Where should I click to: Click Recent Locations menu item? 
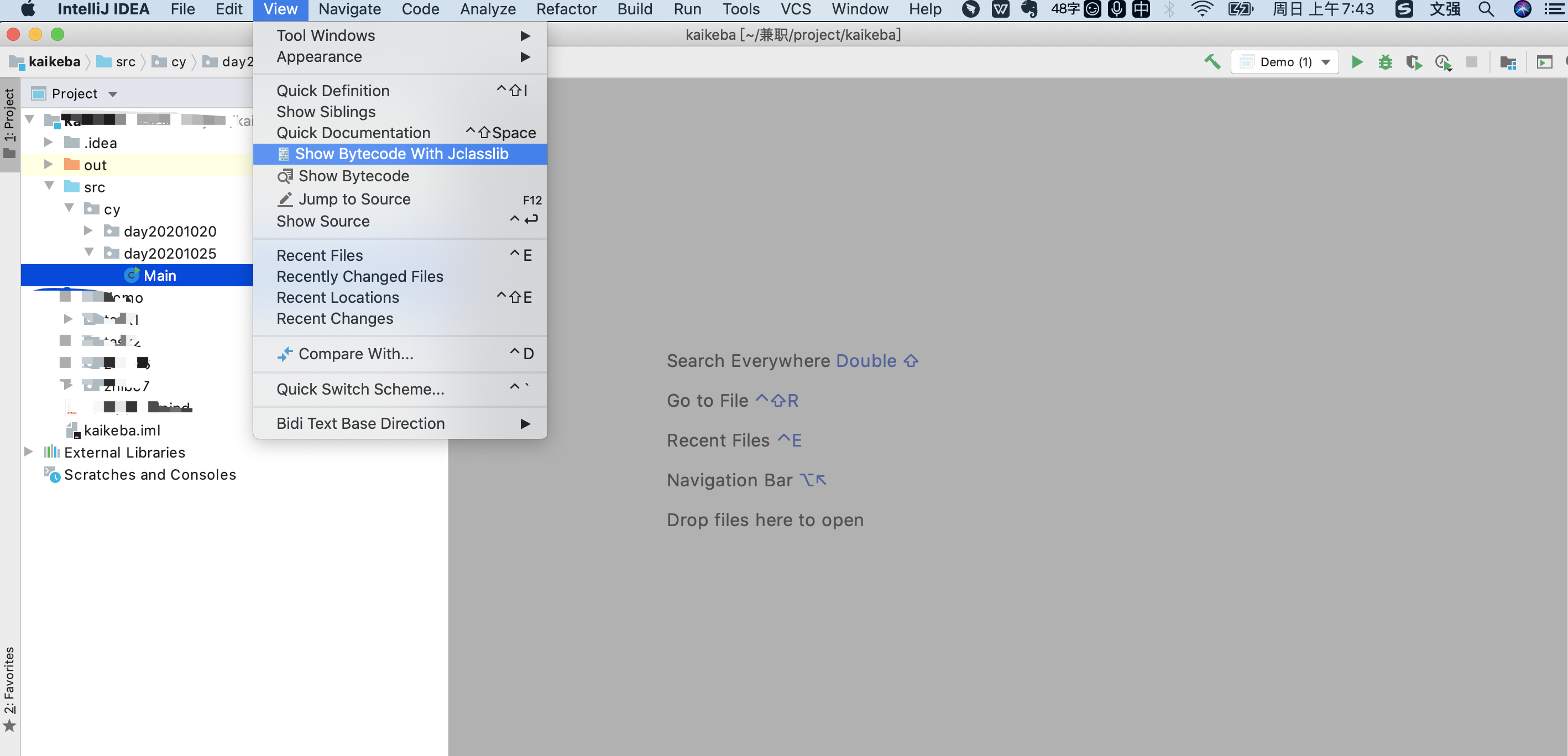click(337, 297)
